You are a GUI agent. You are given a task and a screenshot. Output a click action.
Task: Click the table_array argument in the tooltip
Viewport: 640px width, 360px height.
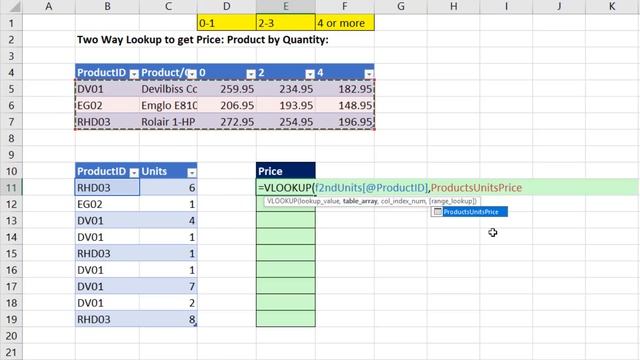360,201
